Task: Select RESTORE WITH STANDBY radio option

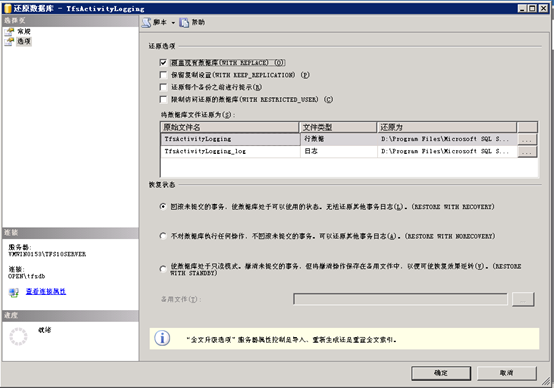Action: coord(163,269)
